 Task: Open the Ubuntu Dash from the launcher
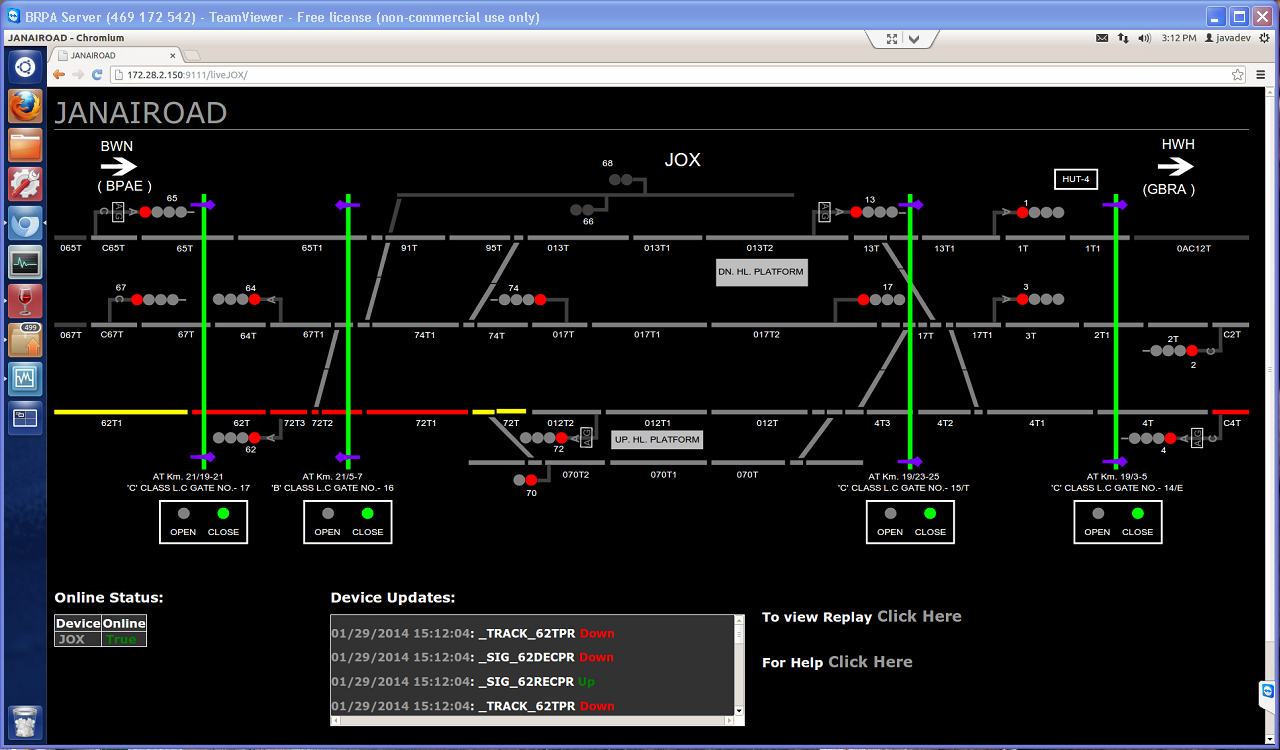[x=25, y=67]
